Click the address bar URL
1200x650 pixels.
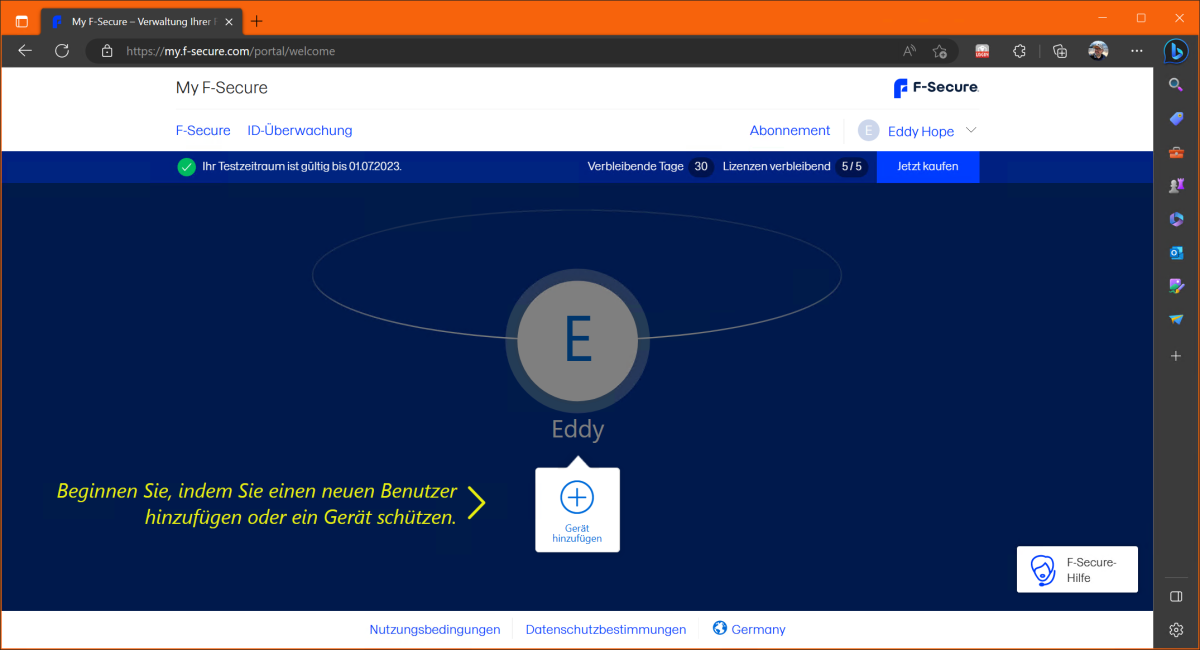coord(231,51)
